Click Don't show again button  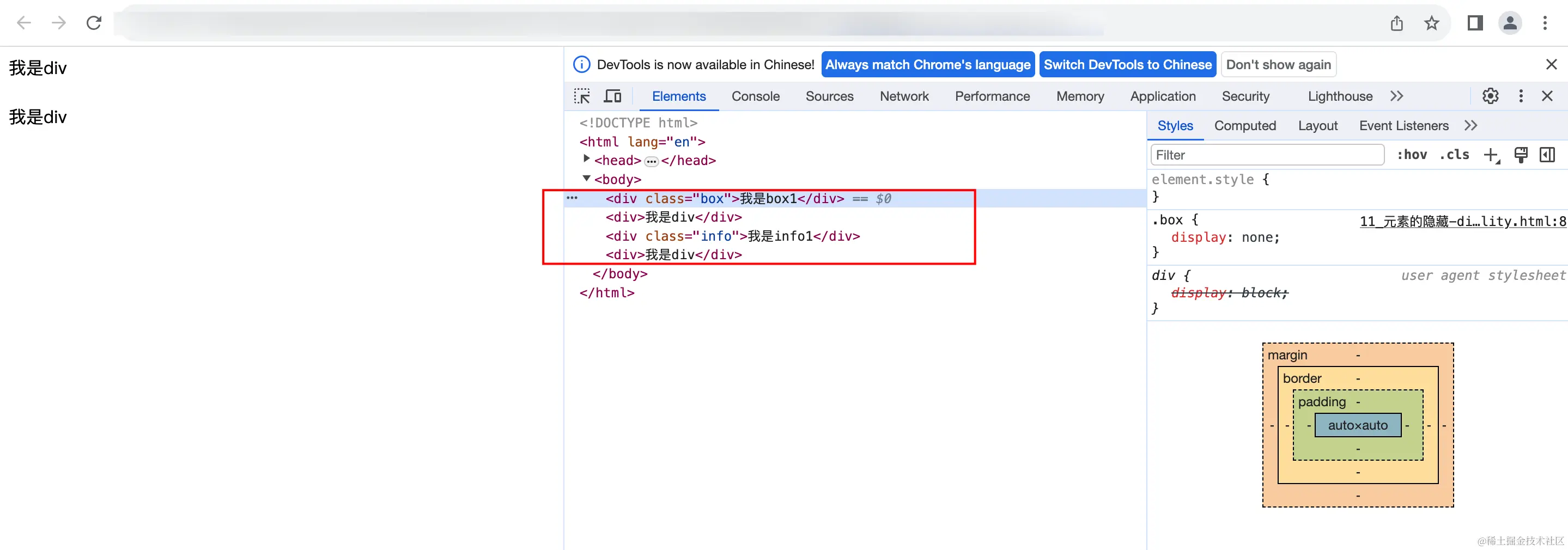point(1278,64)
